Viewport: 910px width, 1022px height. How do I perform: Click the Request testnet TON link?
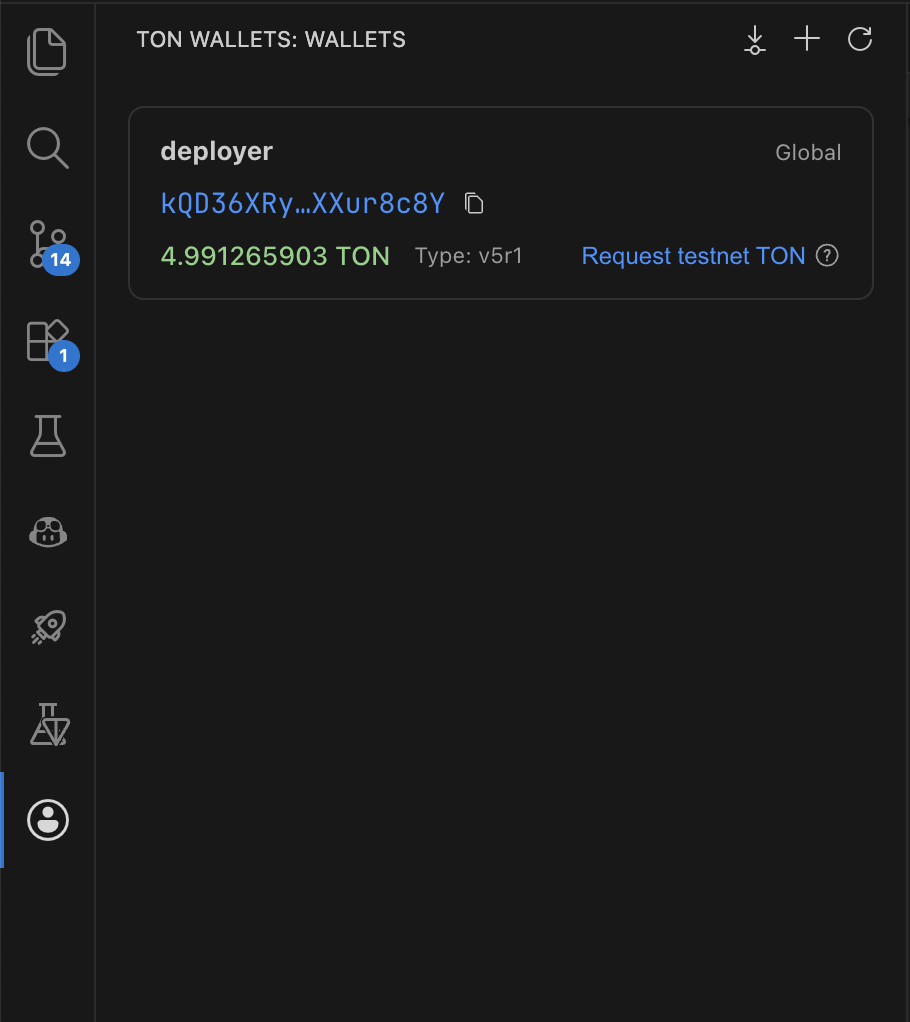(x=693, y=256)
